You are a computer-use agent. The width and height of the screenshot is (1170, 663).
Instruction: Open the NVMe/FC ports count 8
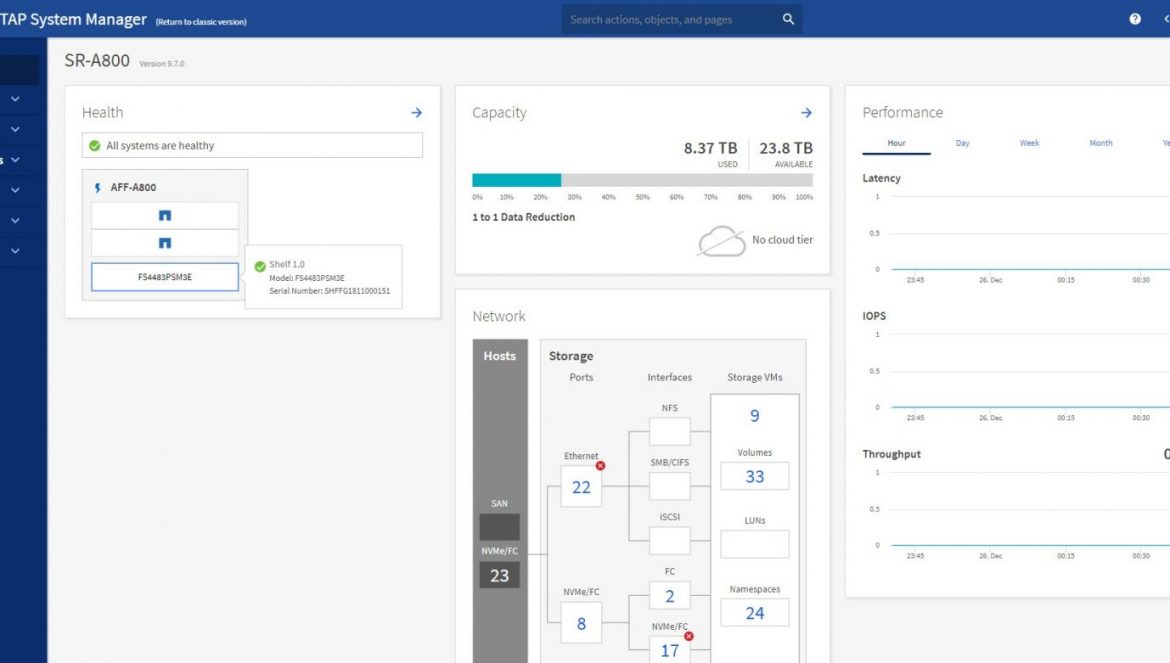(581, 623)
